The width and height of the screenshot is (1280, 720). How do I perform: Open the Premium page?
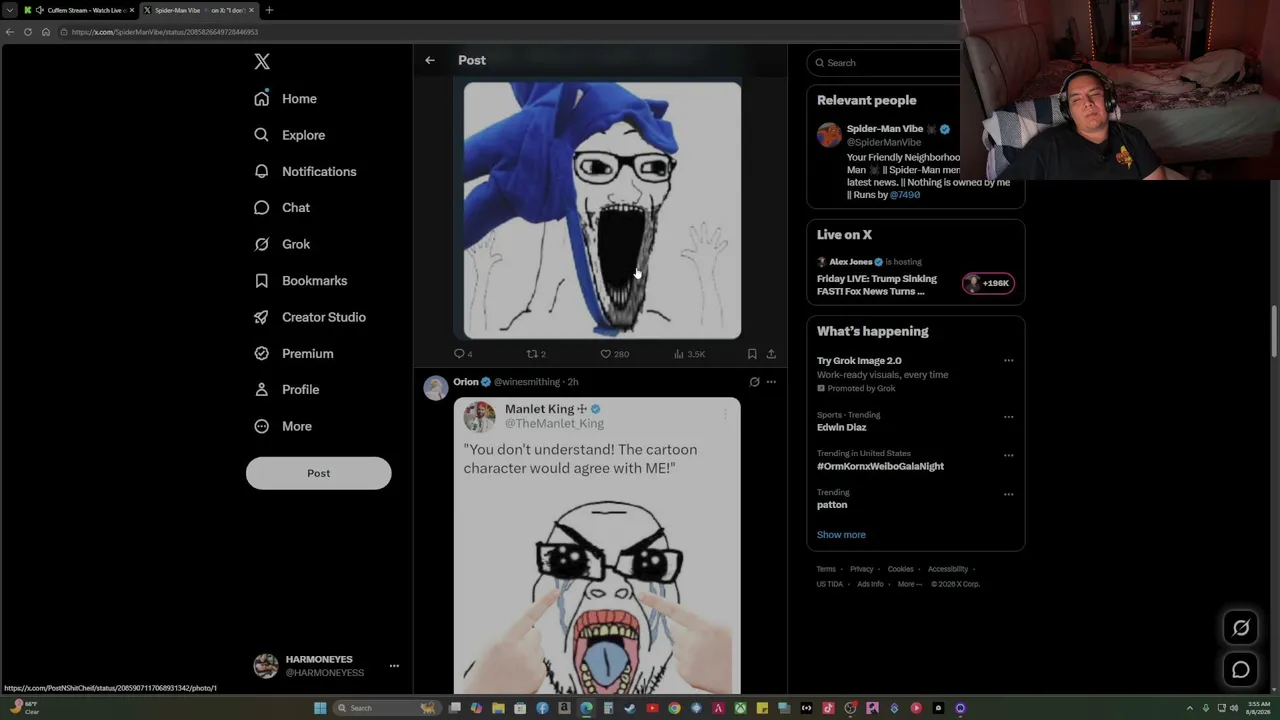[x=293, y=353]
